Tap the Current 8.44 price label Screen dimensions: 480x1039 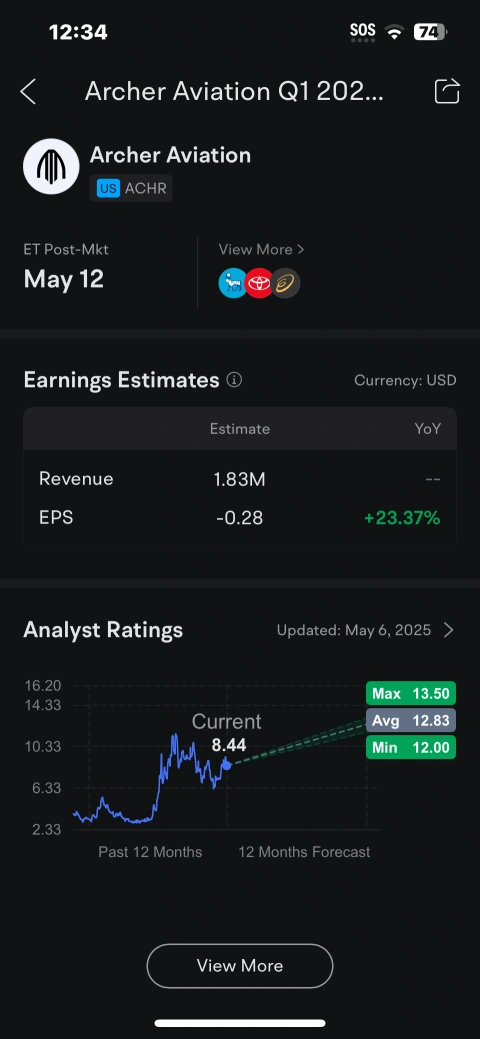pyautogui.click(x=227, y=733)
